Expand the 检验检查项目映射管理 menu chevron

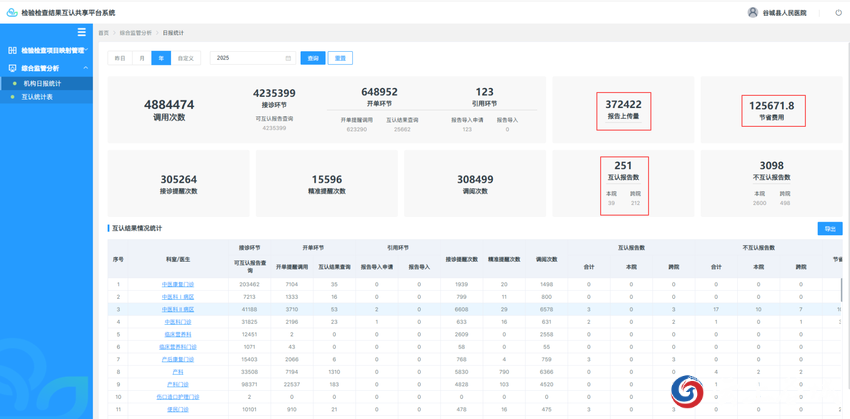86,50
